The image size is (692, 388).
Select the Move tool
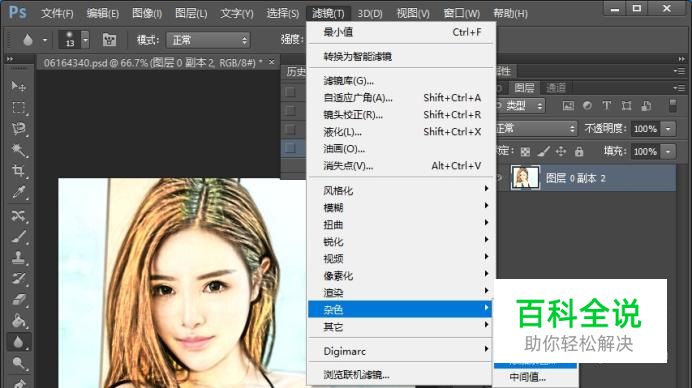pos(18,86)
